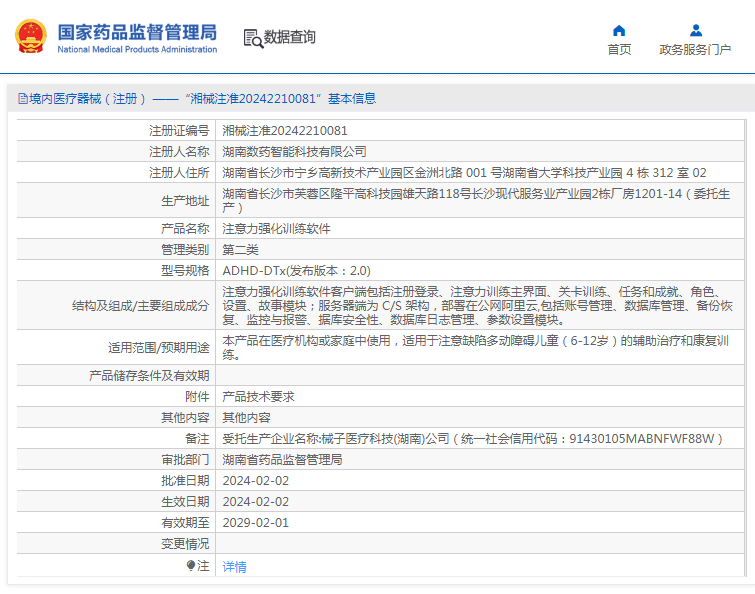Select product name 注意力强化训练软件

[276, 229]
